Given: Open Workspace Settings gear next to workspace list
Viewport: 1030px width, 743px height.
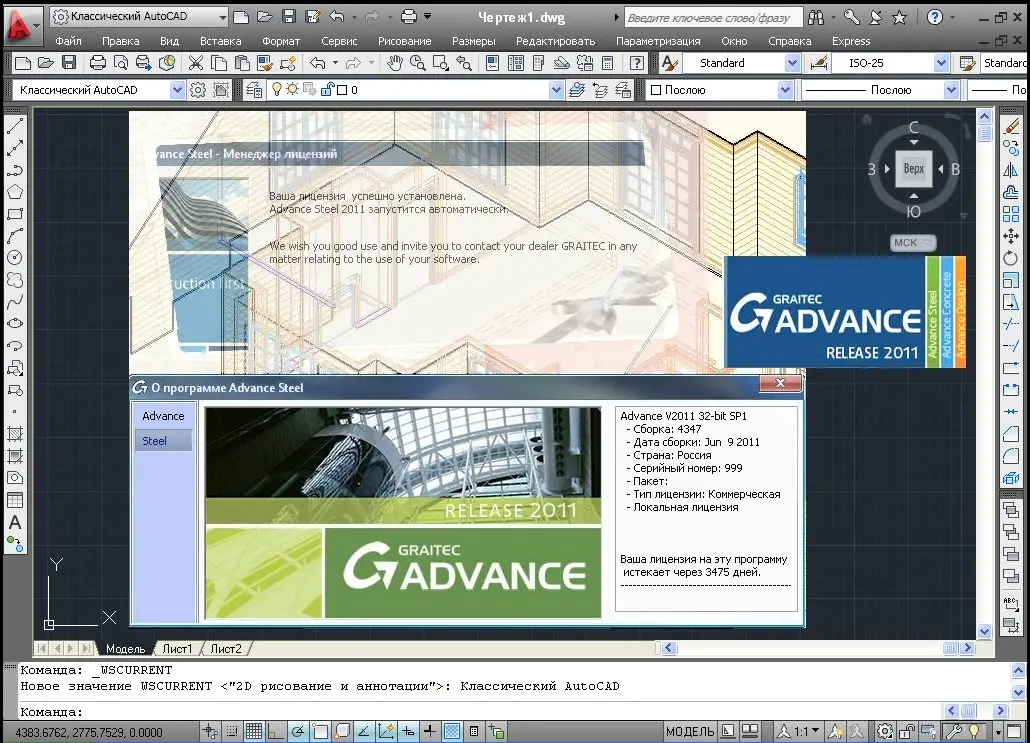Looking at the screenshot, I should tap(198, 89).
